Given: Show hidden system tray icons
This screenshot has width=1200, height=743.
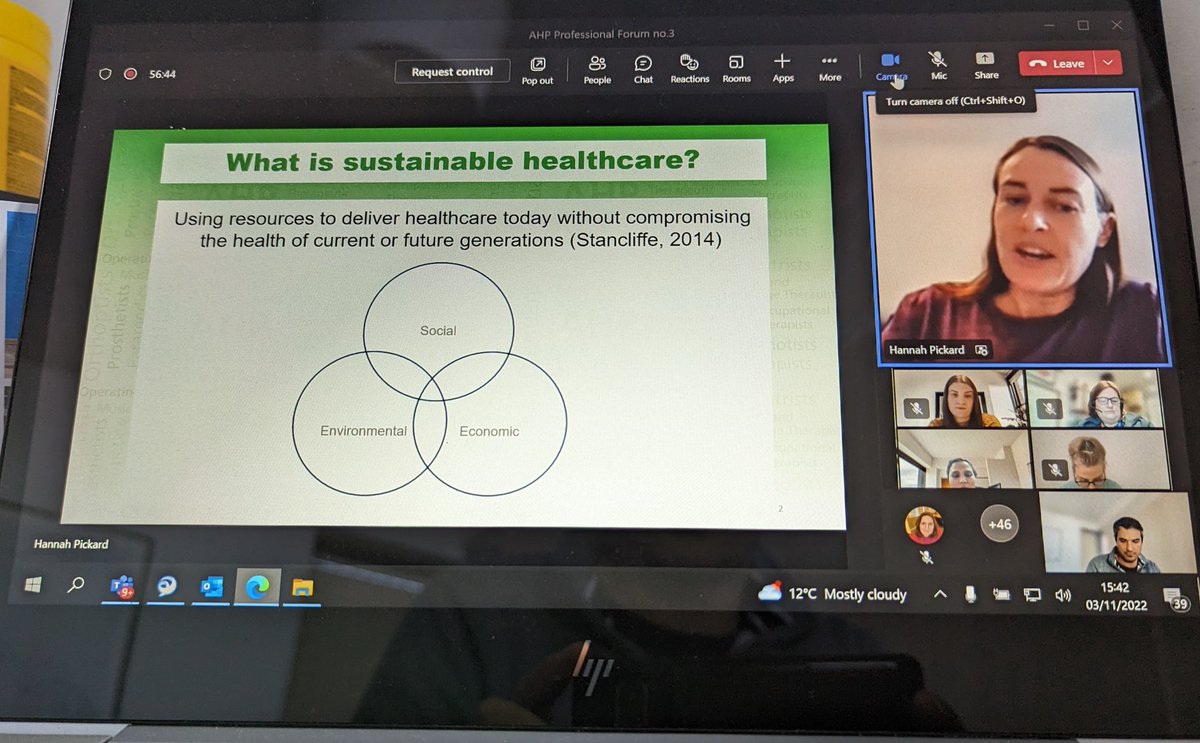Looking at the screenshot, I should [941, 594].
